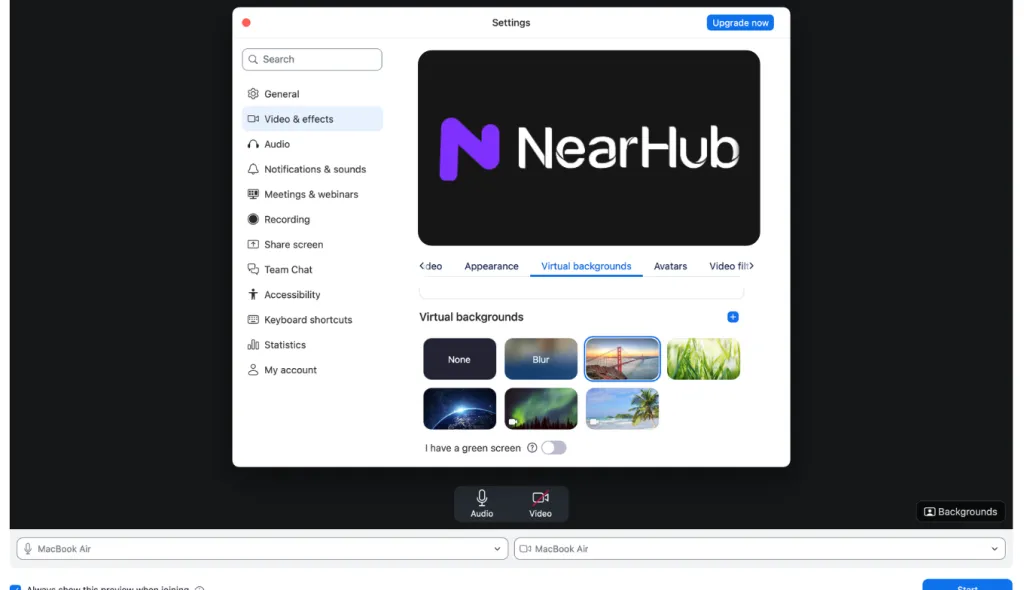Open camera MacBook Air dropdown
The width and height of the screenshot is (1024, 590).
(760, 549)
